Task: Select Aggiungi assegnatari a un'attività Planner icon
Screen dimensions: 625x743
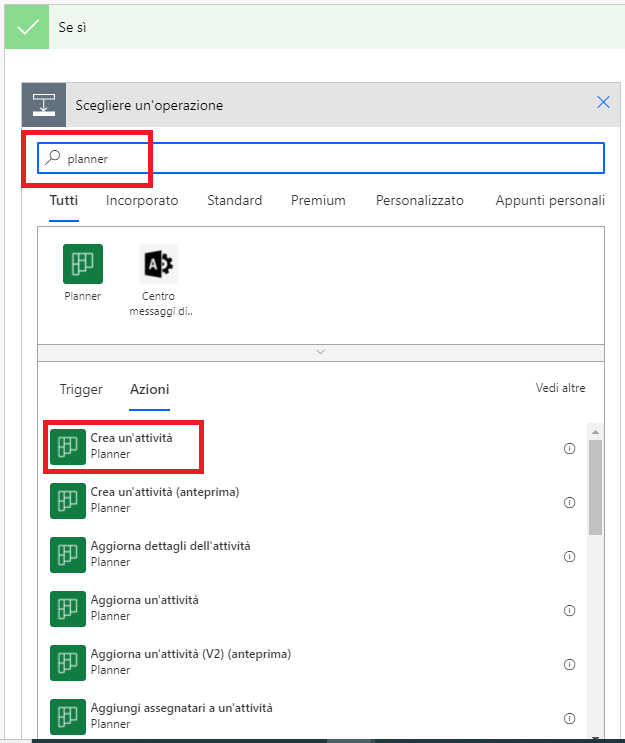Action: 68,717
